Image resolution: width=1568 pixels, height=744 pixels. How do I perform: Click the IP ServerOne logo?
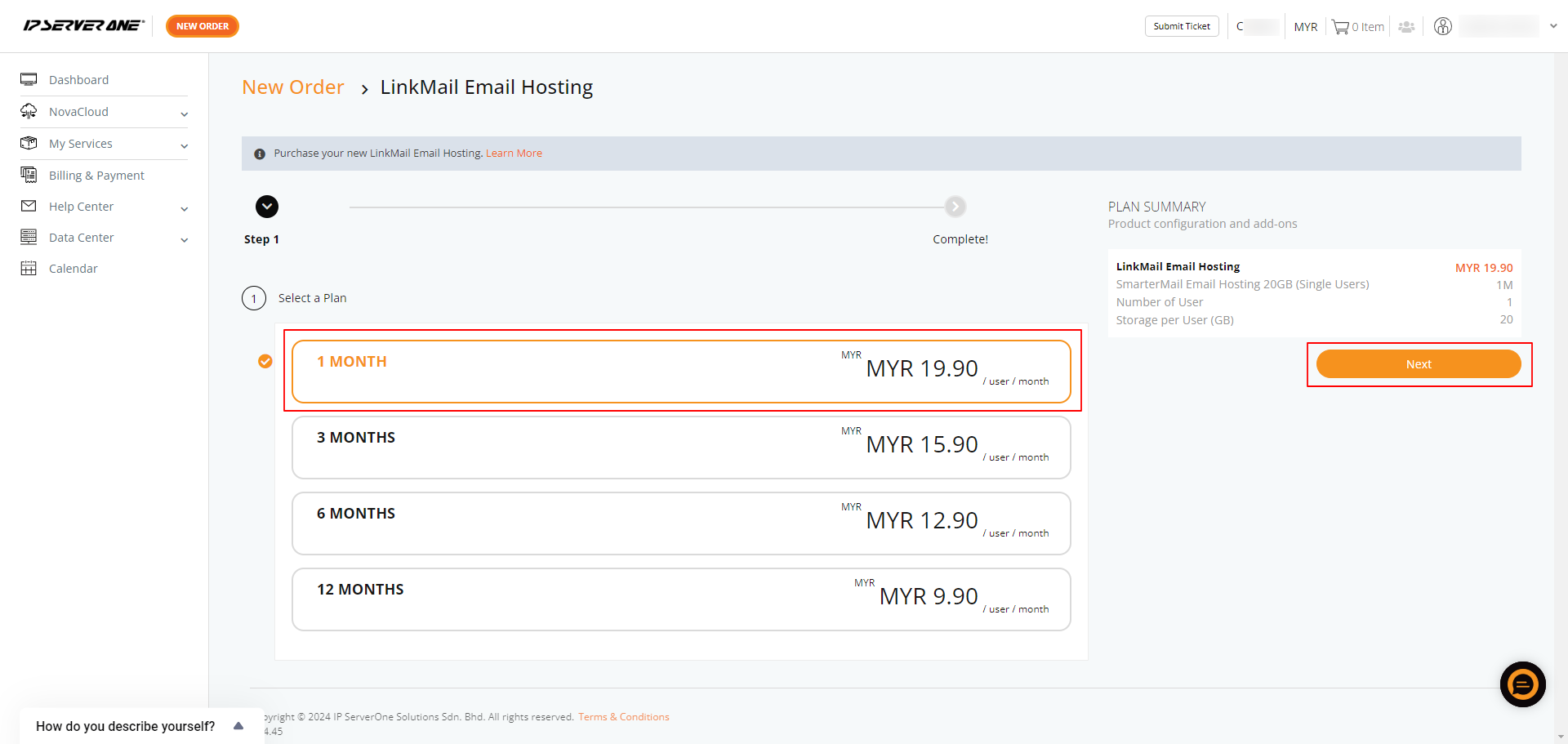[x=83, y=26]
